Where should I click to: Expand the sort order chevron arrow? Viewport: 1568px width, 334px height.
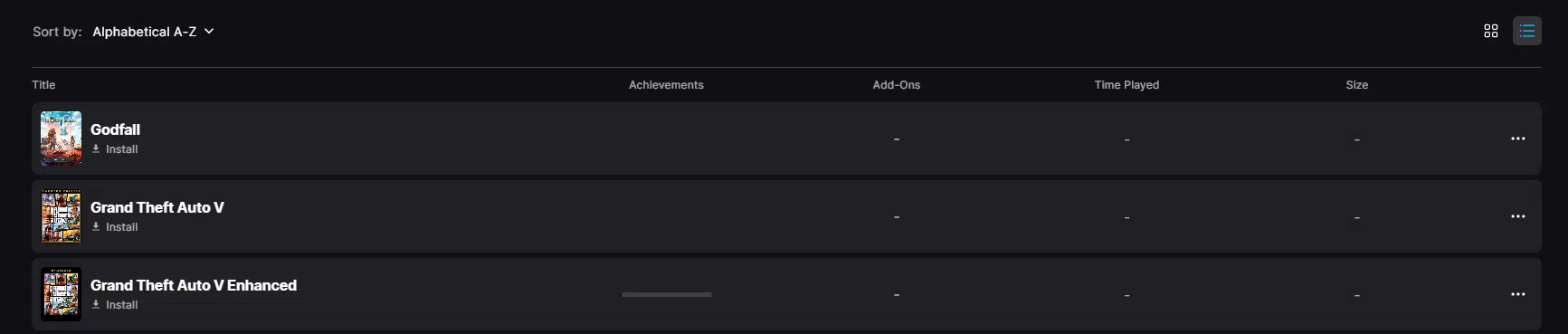pyautogui.click(x=209, y=31)
